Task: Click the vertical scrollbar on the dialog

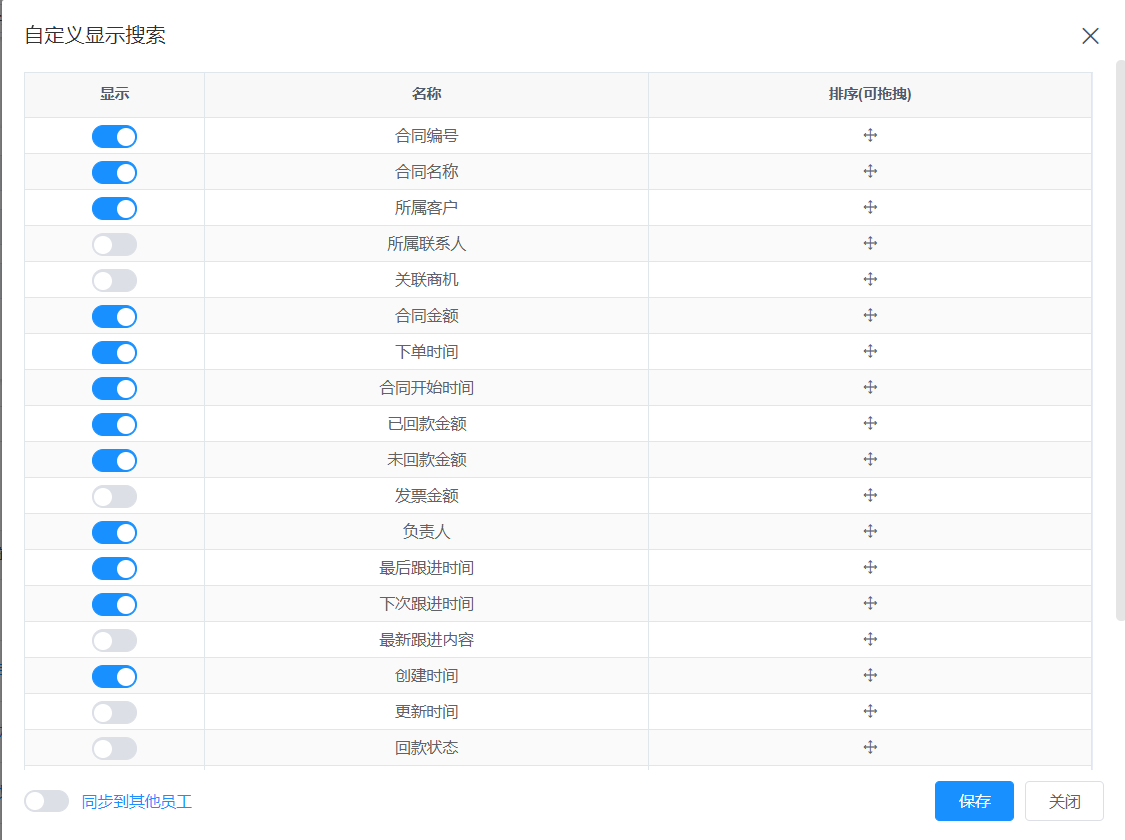Action: click(1120, 340)
